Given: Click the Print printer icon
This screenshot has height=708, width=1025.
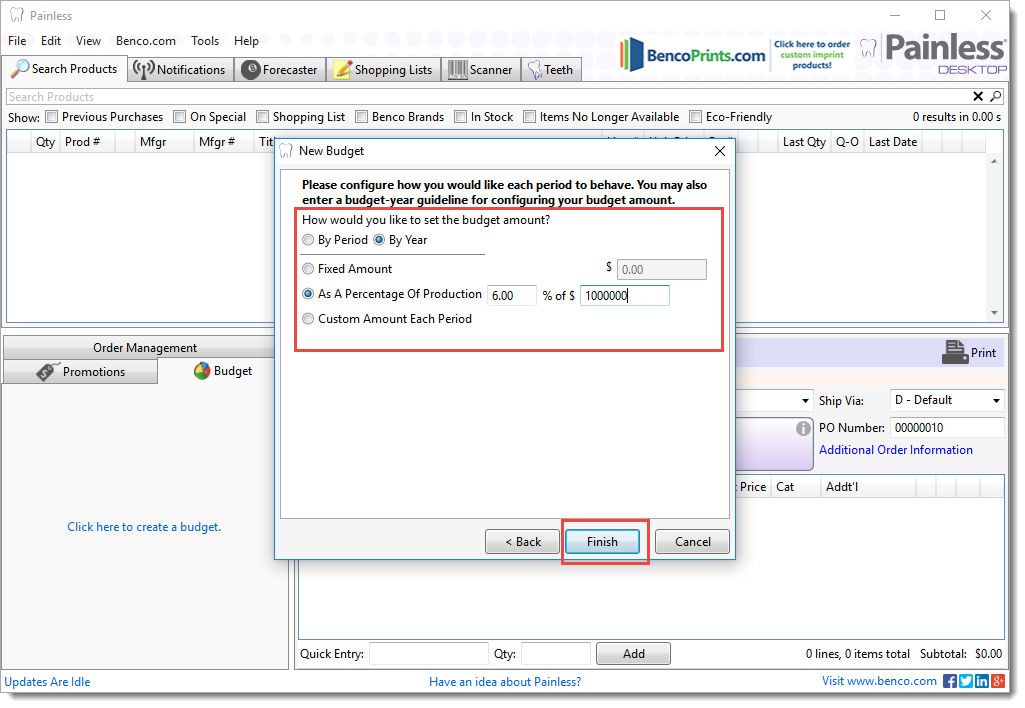Looking at the screenshot, I should coord(955,352).
